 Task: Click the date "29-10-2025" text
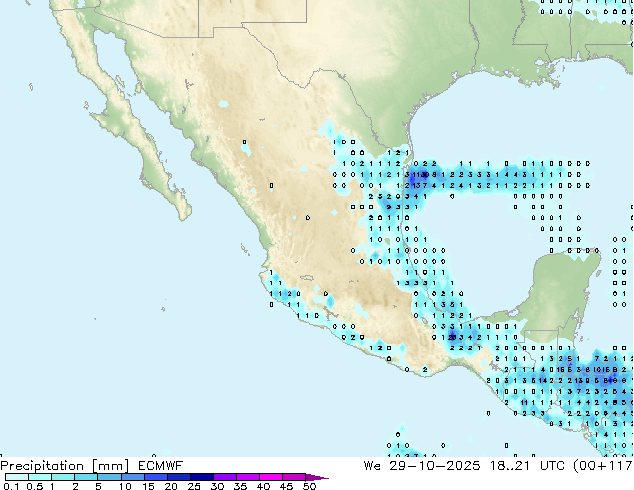click(435, 466)
